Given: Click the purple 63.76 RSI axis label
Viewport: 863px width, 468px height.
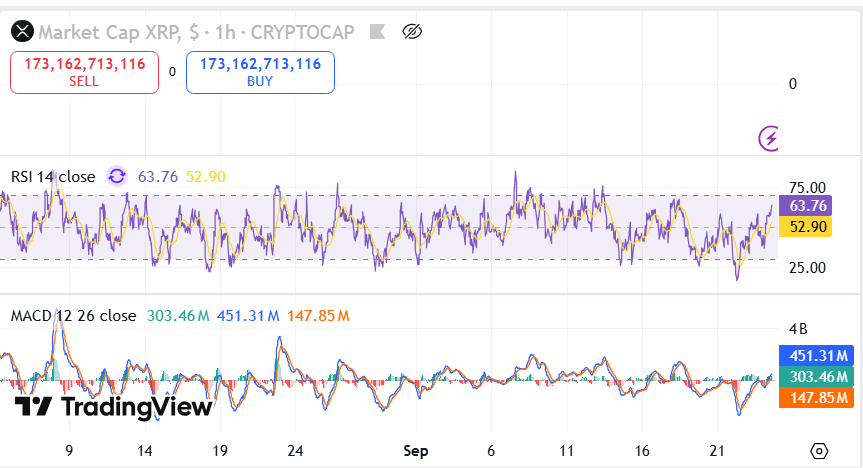Looking at the screenshot, I should tap(806, 206).
